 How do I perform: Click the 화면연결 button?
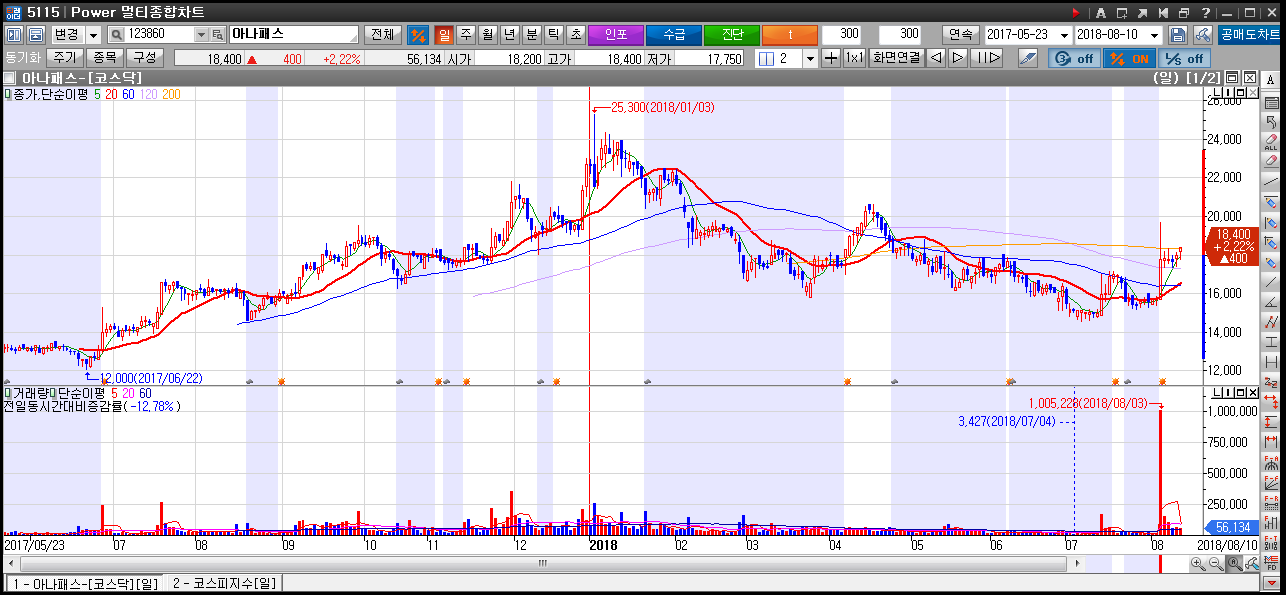click(x=896, y=58)
